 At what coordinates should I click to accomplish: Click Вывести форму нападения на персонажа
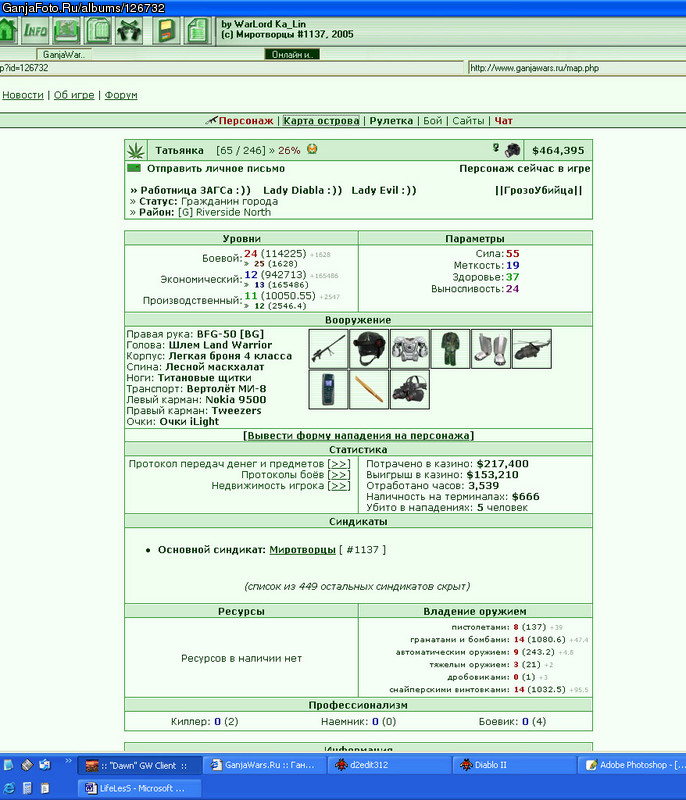(x=359, y=436)
